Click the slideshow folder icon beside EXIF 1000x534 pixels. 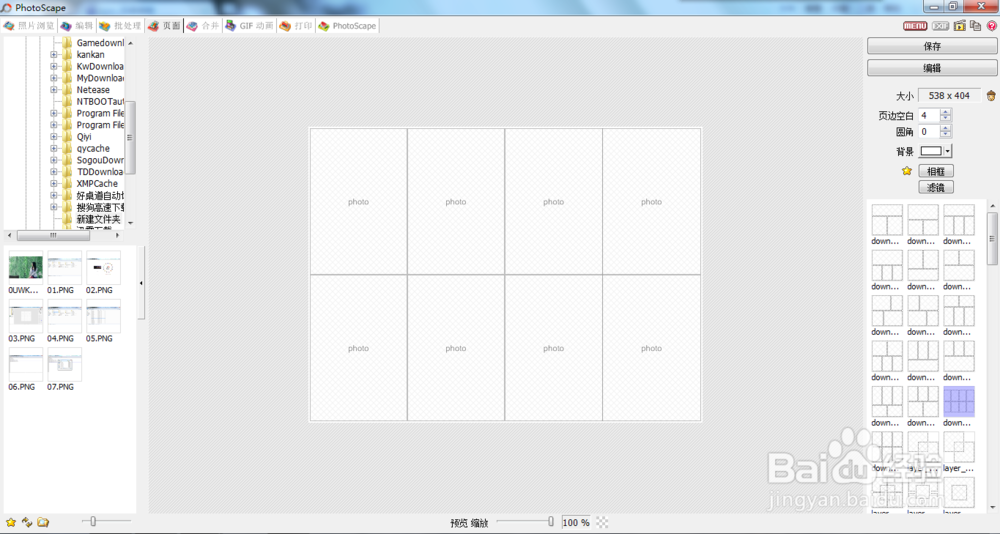pyautogui.click(x=960, y=26)
